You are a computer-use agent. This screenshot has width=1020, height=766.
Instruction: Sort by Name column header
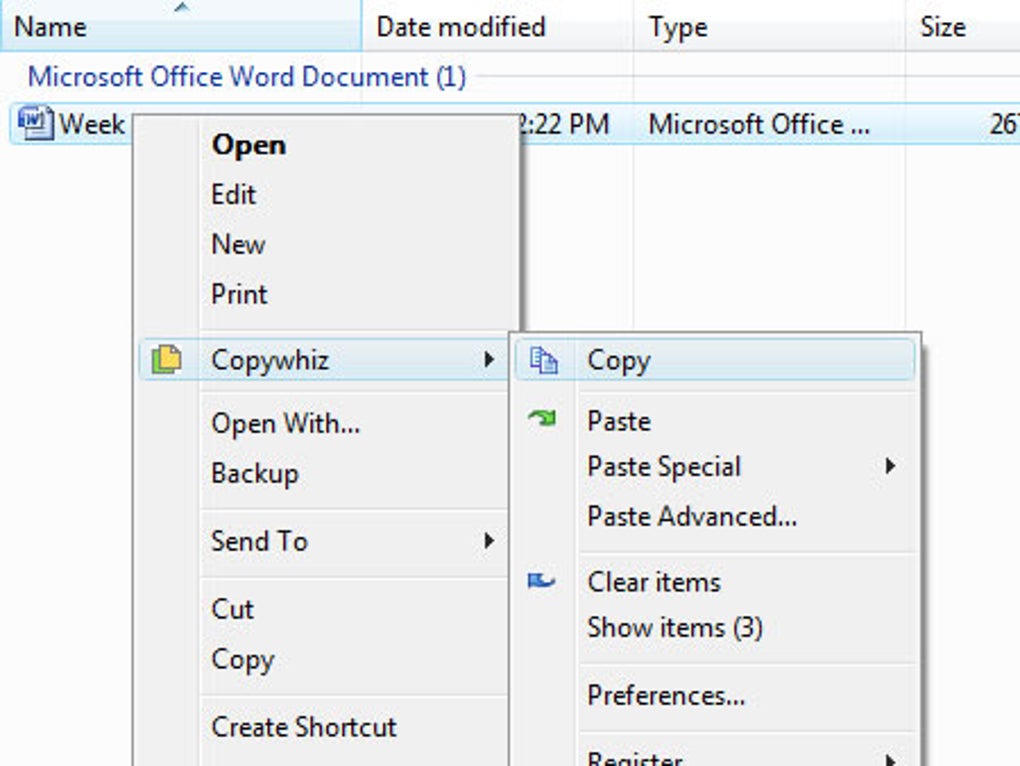[181, 27]
